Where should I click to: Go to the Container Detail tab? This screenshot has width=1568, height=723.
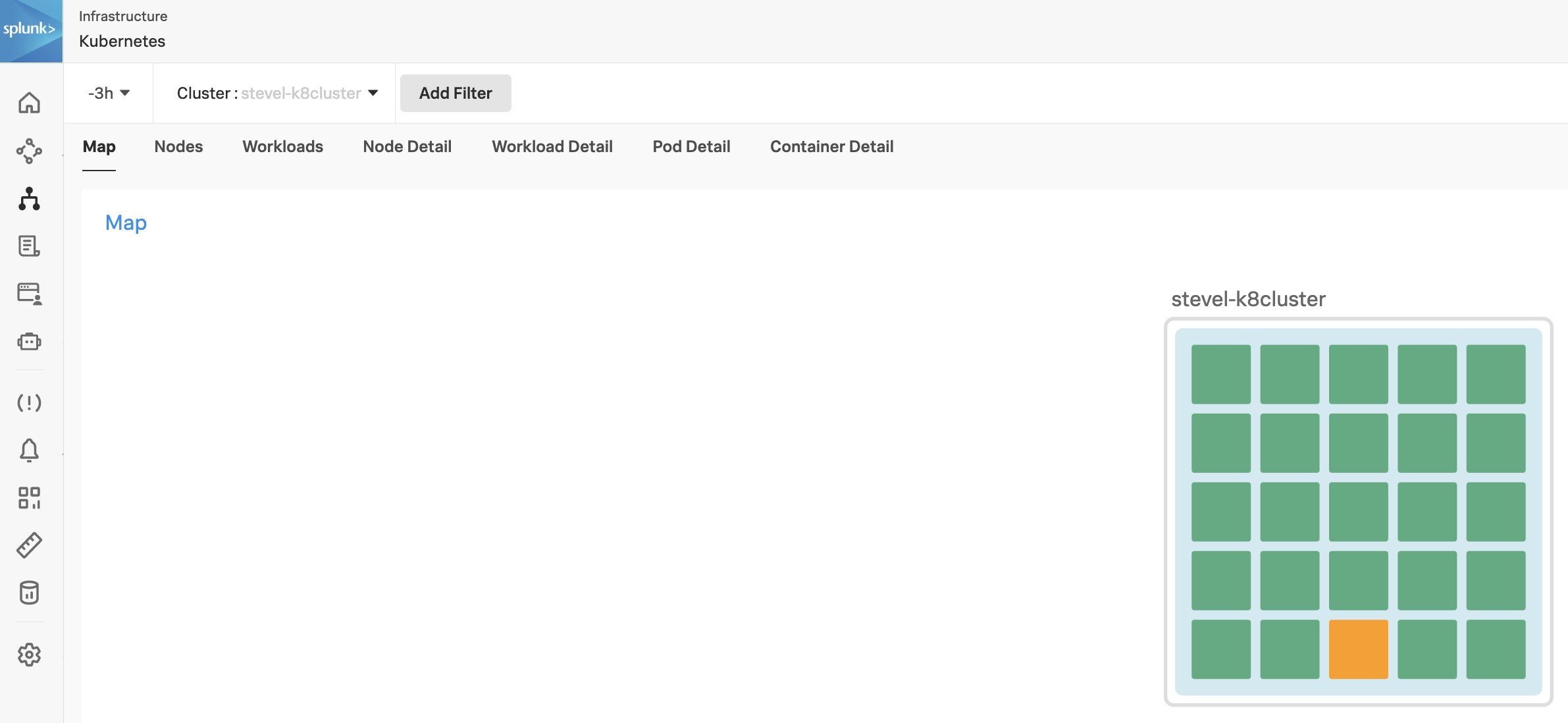(831, 146)
